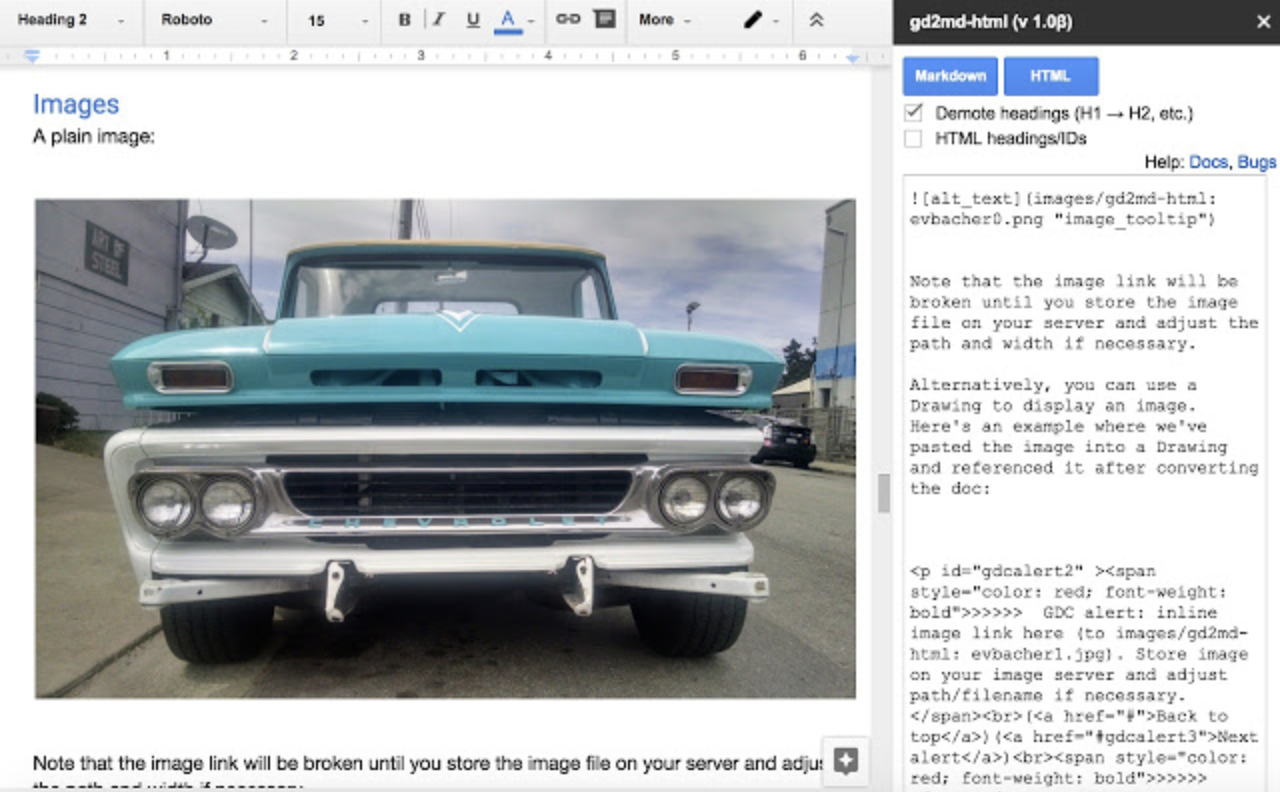This screenshot has height=792, width=1280.
Task: Insert a link
Action: [566, 19]
